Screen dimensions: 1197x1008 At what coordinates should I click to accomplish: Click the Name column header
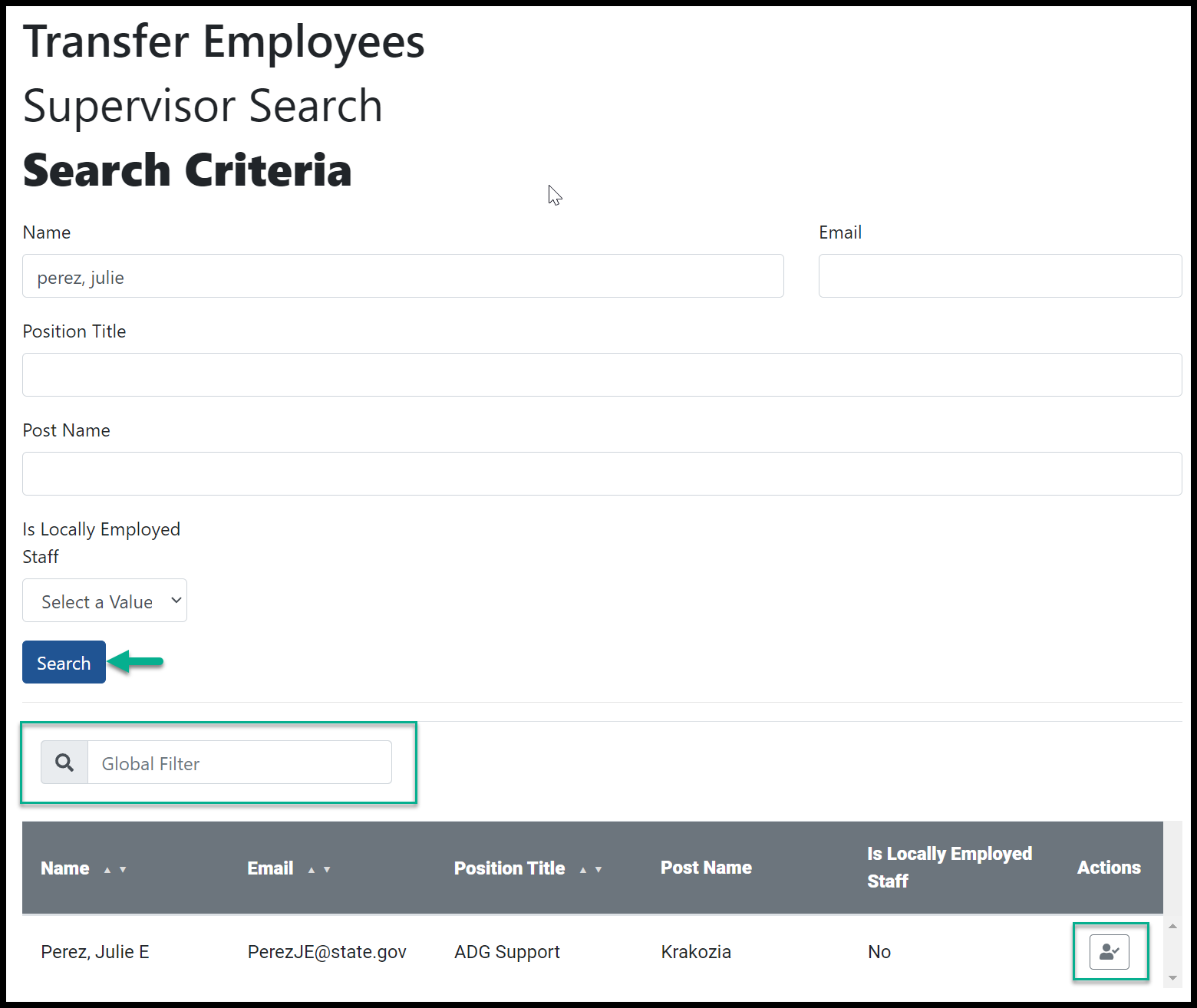point(65,868)
